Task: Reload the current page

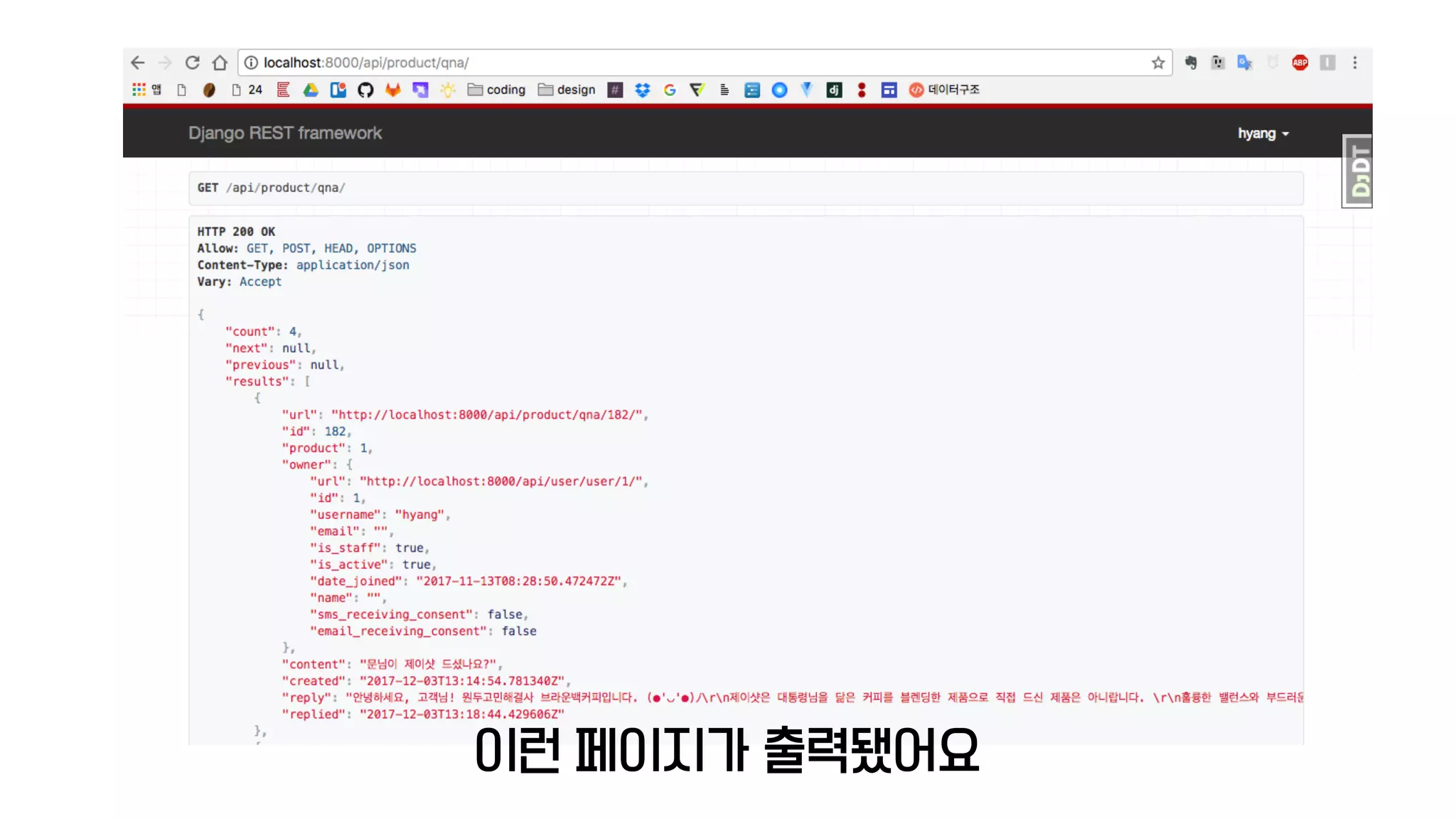Action: (x=192, y=63)
